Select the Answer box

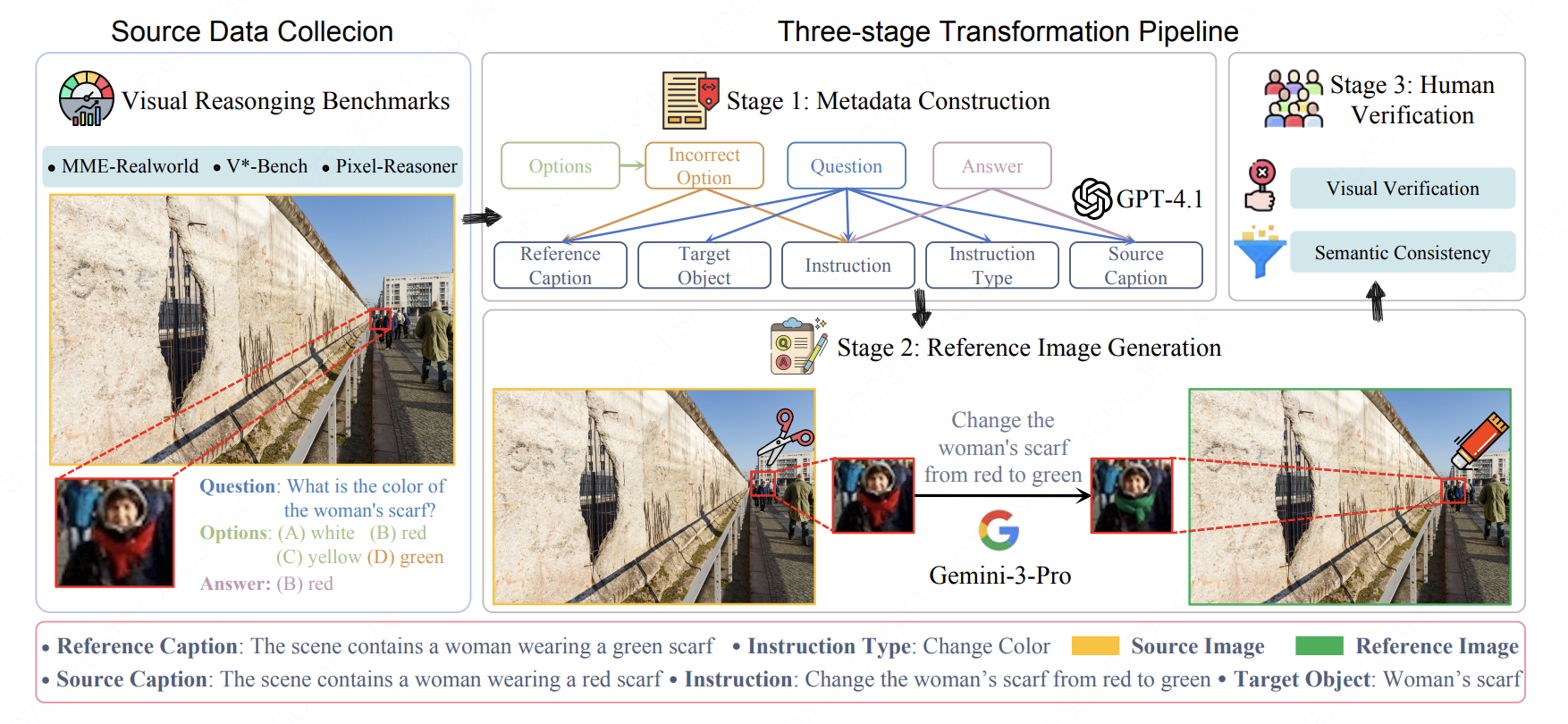pyautogui.click(x=992, y=165)
